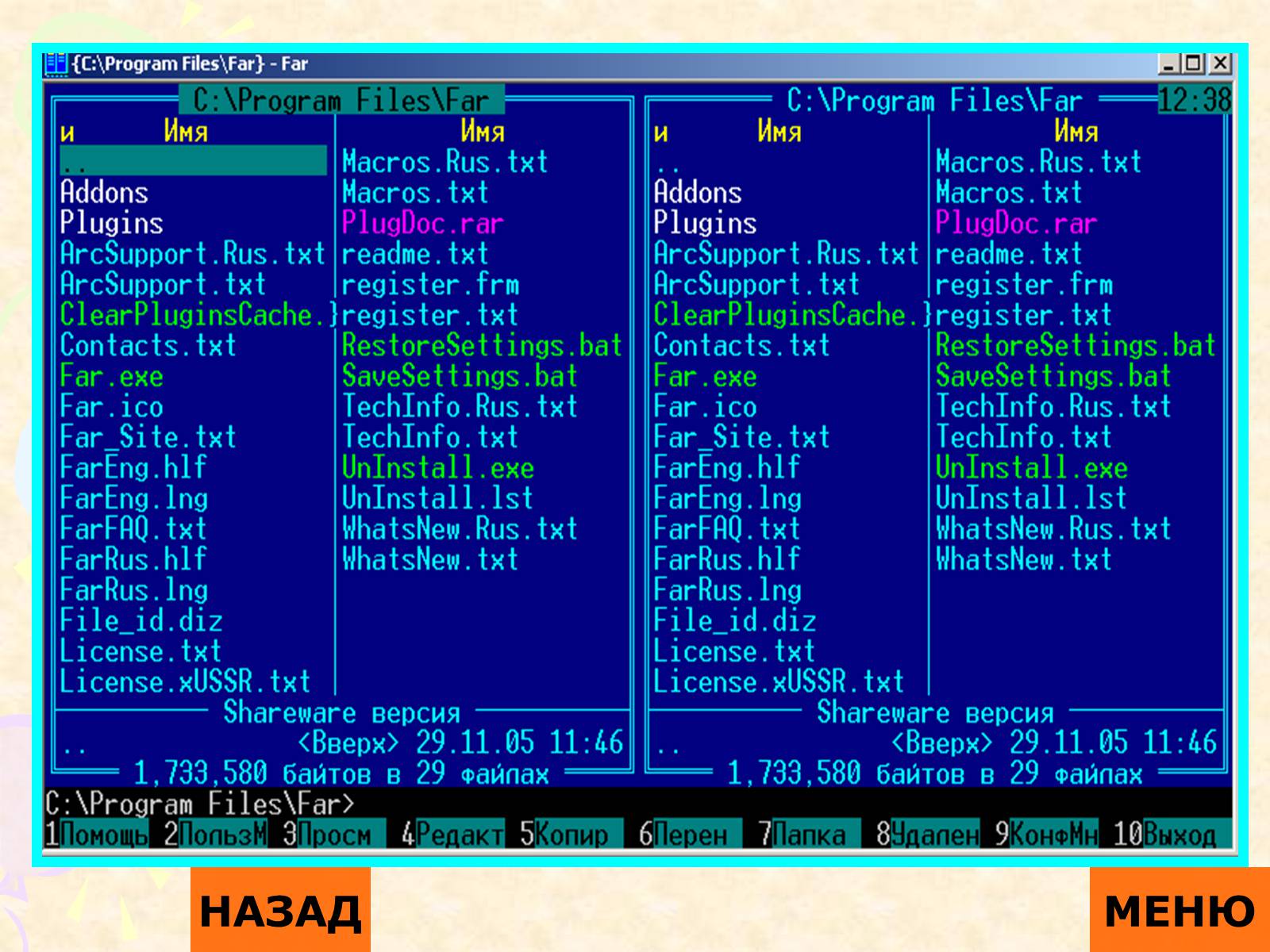Select UnInstall.exe in the left panel

(x=437, y=467)
